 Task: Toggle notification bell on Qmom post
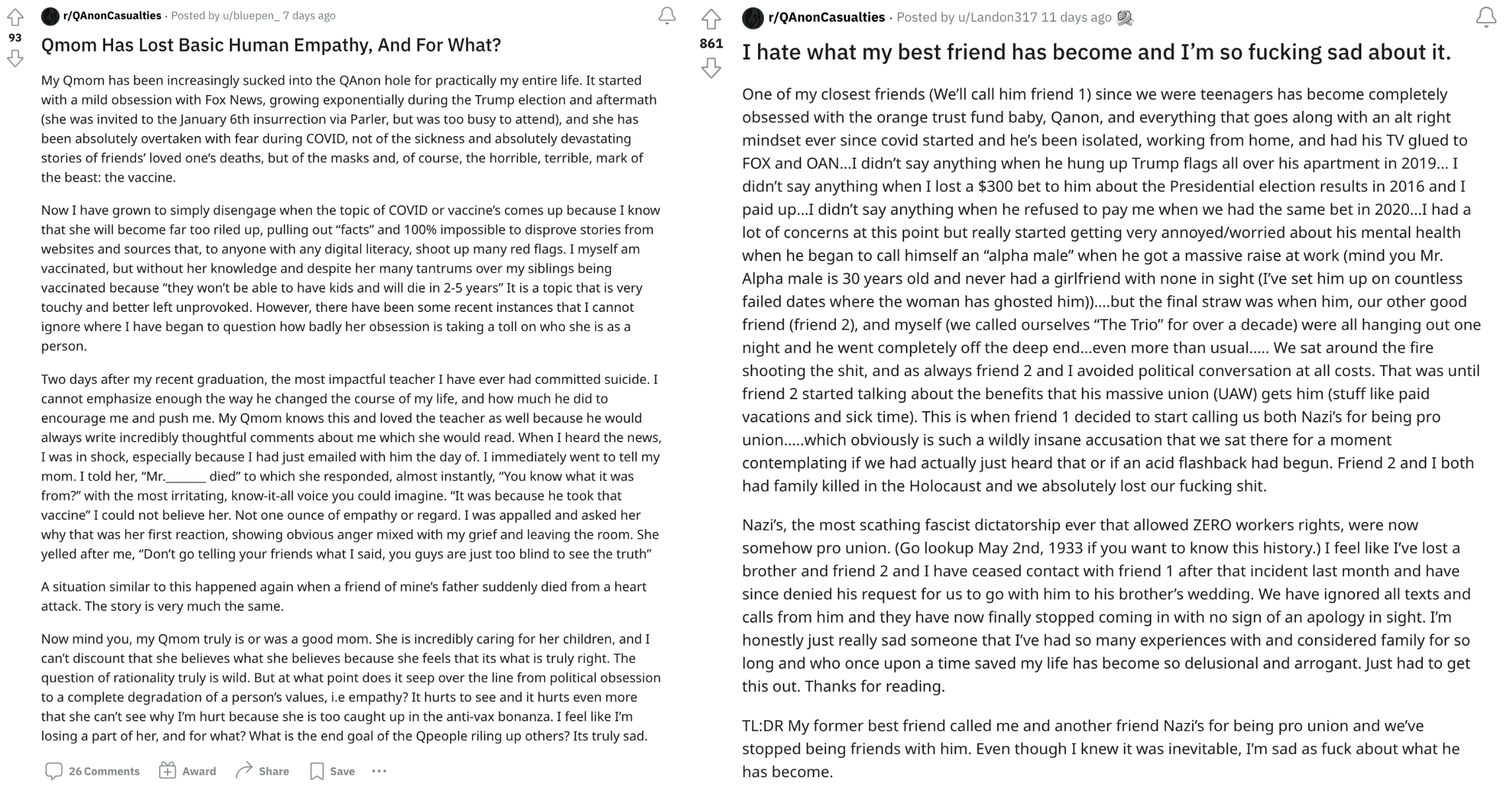click(667, 16)
